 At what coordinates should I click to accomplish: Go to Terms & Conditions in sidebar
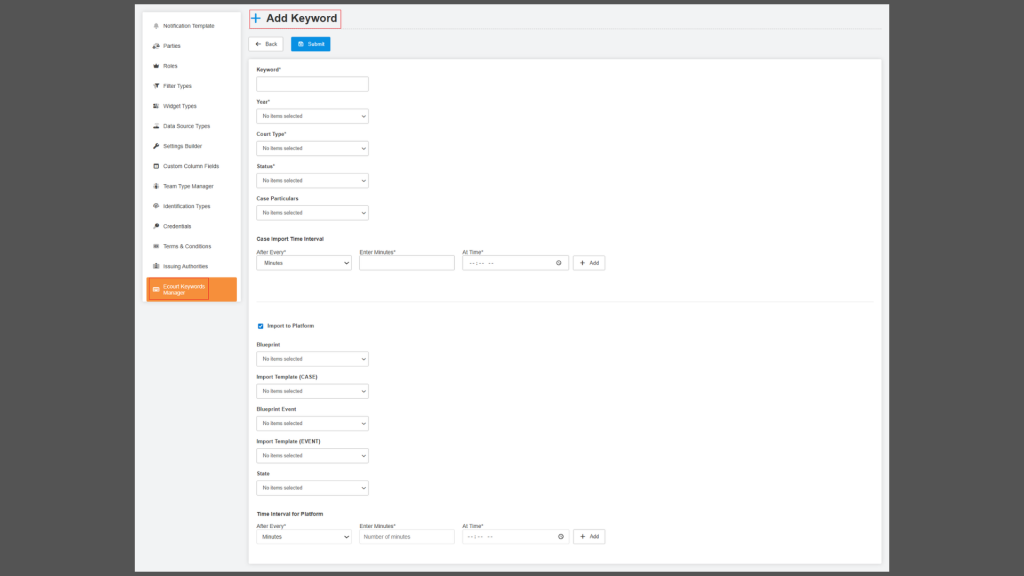click(x=186, y=246)
